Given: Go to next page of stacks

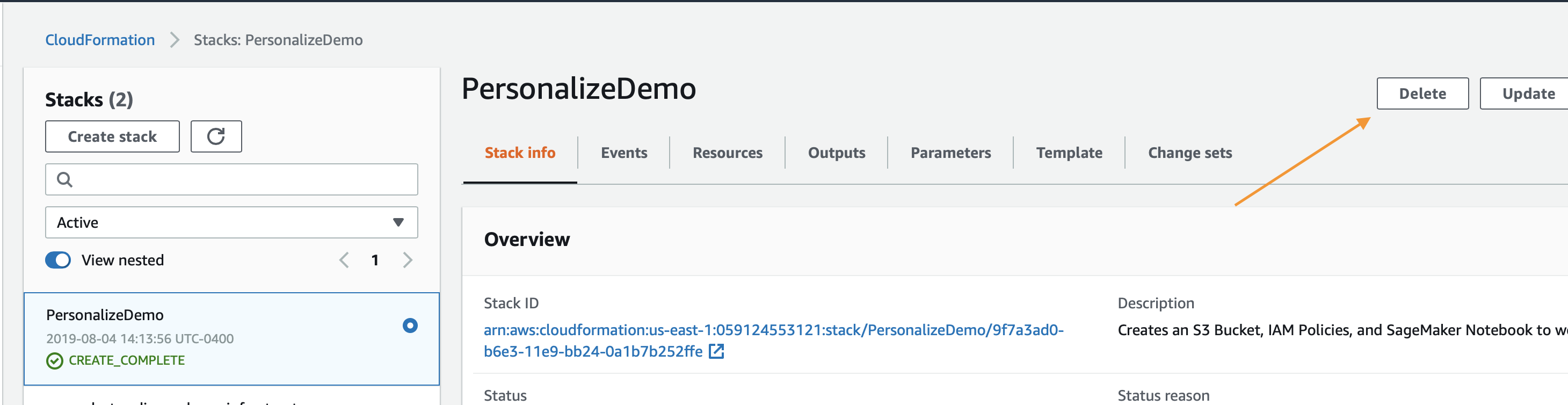Looking at the screenshot, I should tap(407, 261).
